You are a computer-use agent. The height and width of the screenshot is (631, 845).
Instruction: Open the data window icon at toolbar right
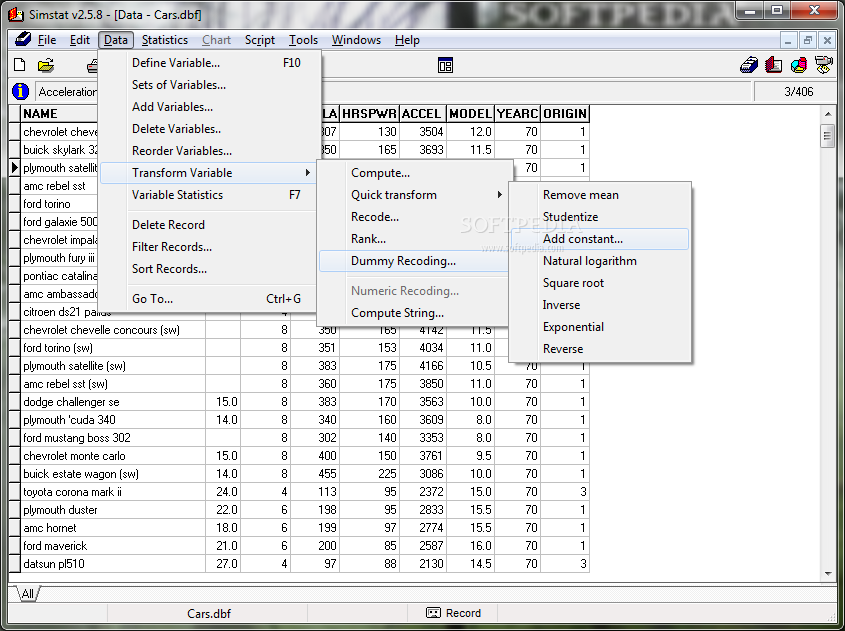(x=749, y=65)
